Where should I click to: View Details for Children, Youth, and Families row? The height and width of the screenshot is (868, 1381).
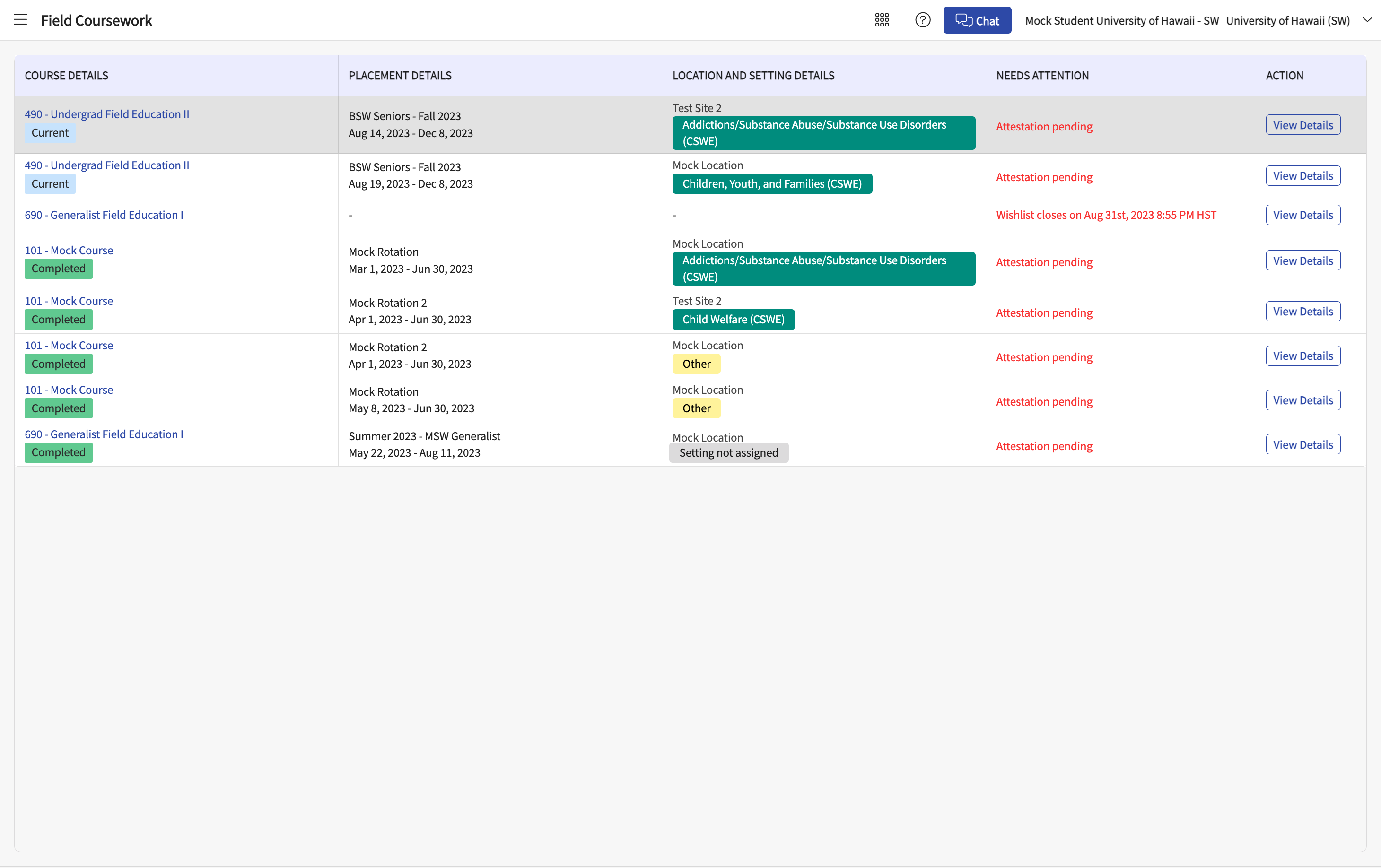[x=1302, y=176]
